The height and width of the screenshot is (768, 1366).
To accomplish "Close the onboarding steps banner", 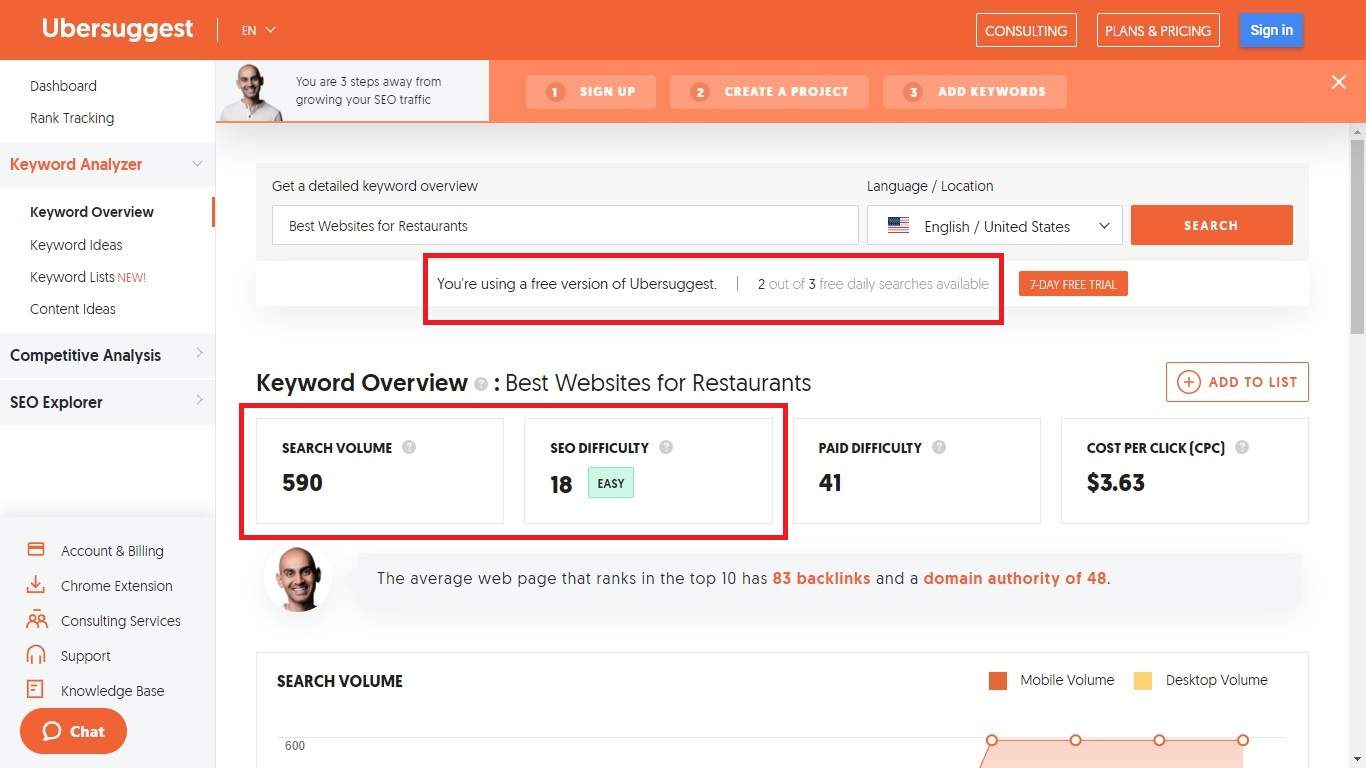I will click(1339, 82).
